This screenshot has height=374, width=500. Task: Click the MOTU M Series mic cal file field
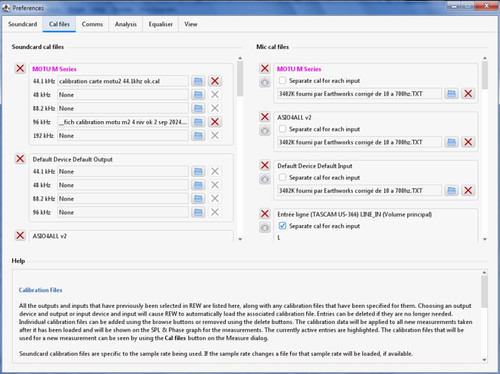pyautogui.click(x=359, y=94)
